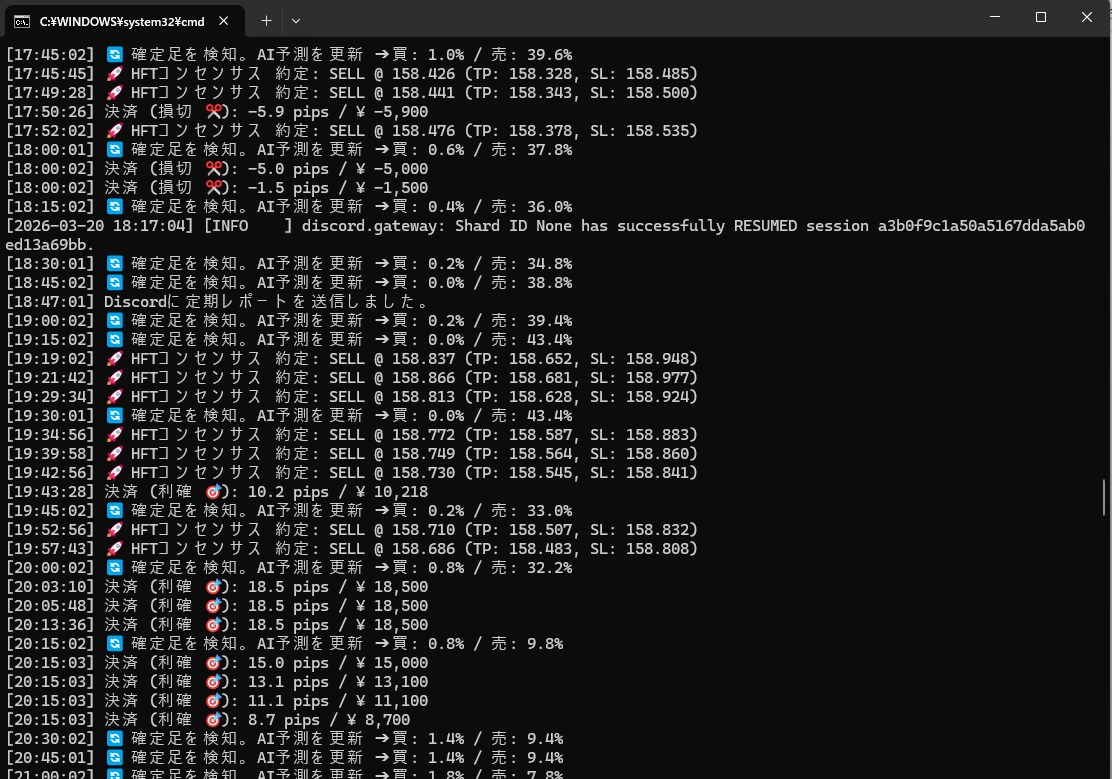Click the loss amount ¥ -5,900
This screenshot has height=779, width=1112.
392,111
